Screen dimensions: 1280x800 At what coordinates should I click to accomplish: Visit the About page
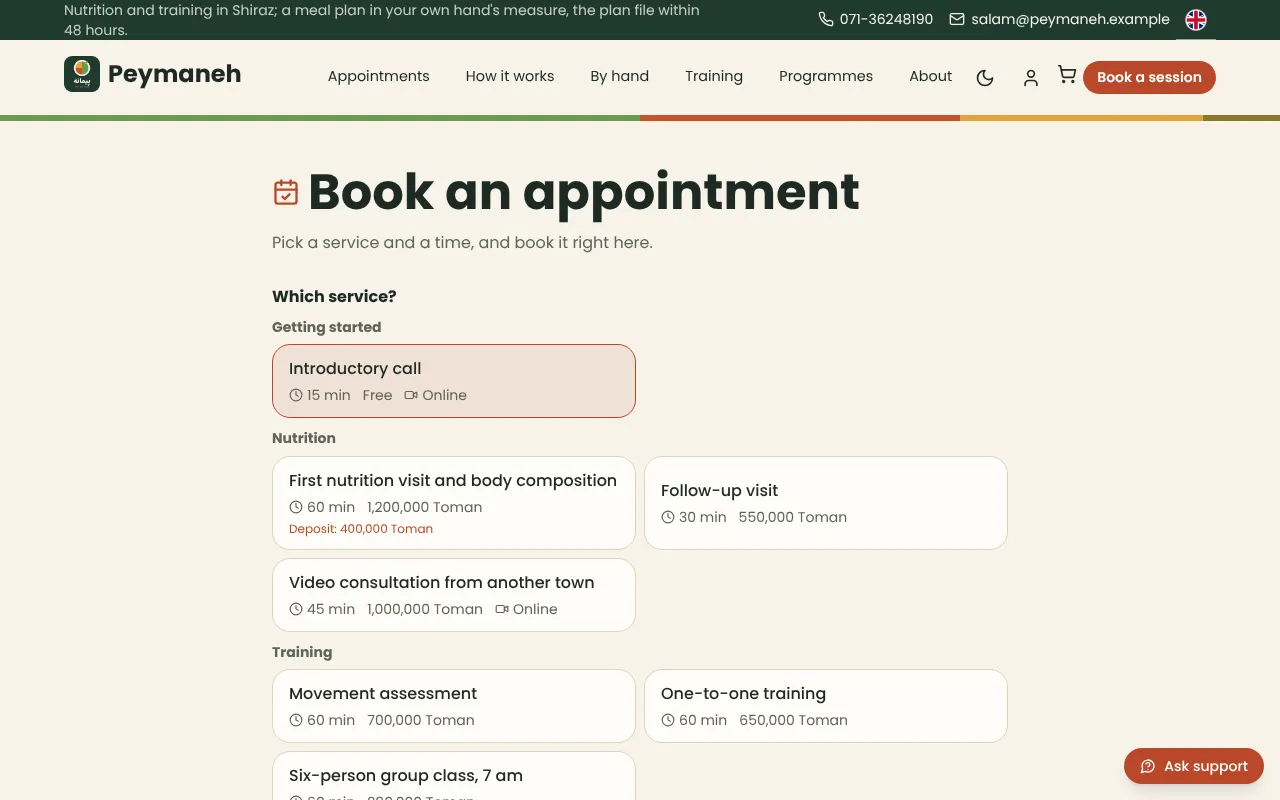point(931,76)
